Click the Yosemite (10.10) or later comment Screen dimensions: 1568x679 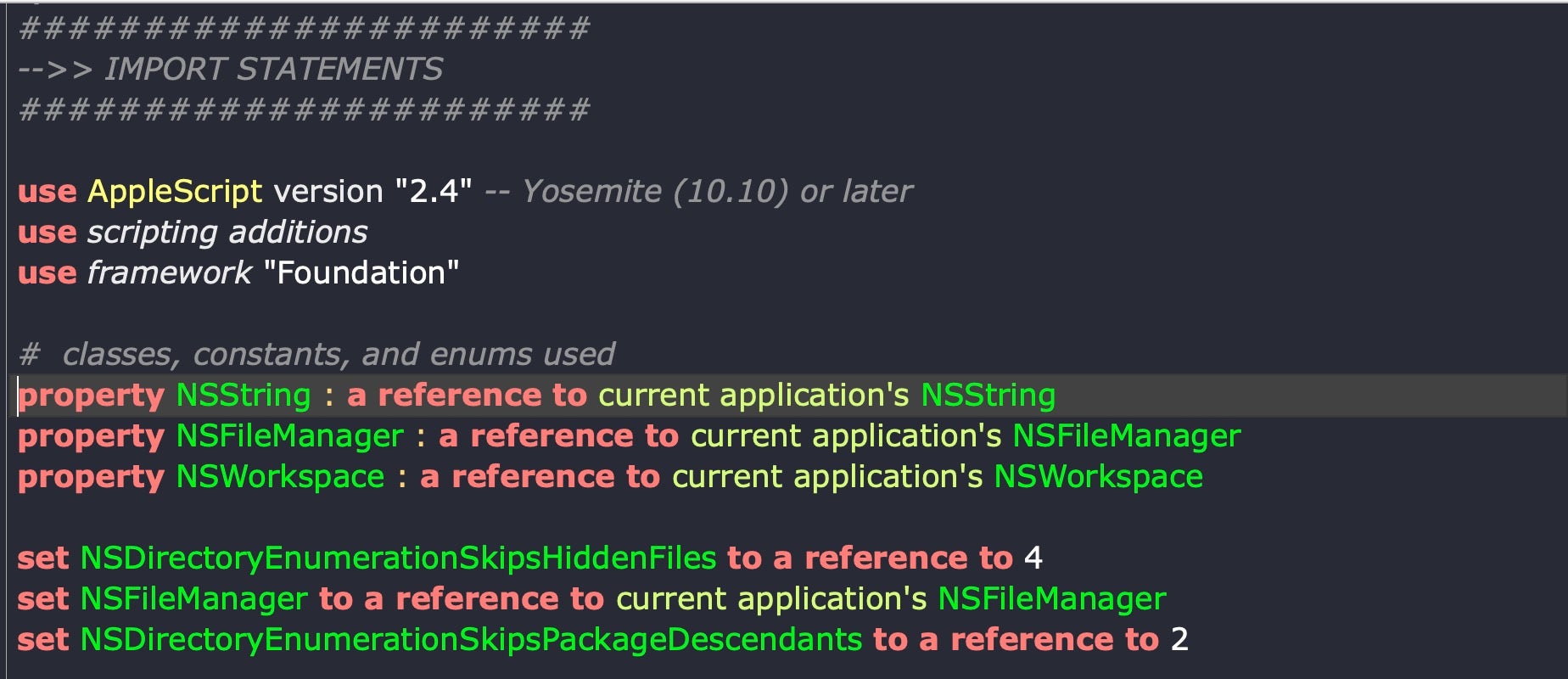717,191
